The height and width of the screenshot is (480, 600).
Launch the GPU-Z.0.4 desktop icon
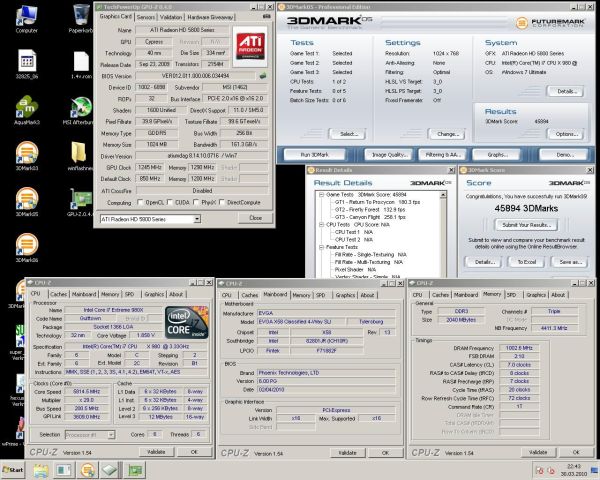point(80,202)
